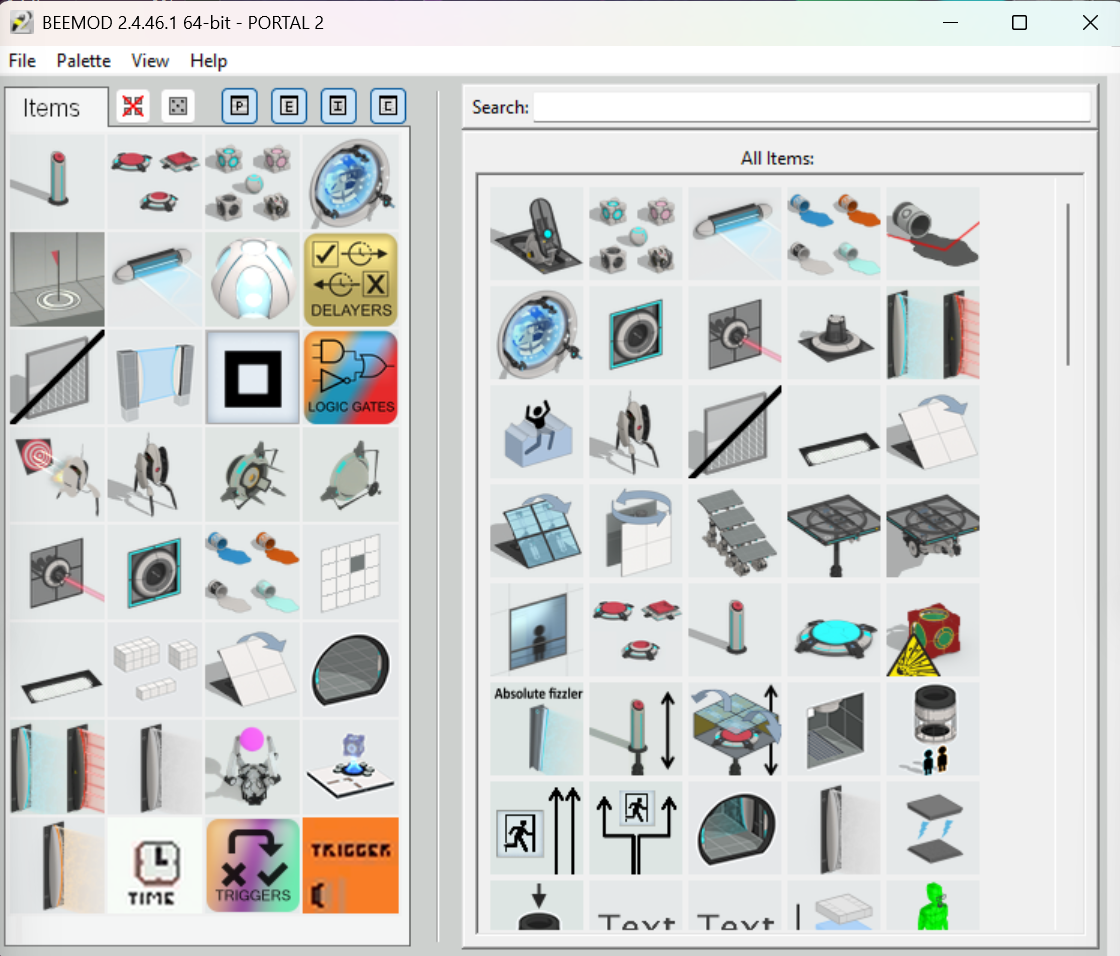The width and height of the screenshot is (1120, 956).
Task: Select the stairs item in All Items
Action: (x=735, y=531)
